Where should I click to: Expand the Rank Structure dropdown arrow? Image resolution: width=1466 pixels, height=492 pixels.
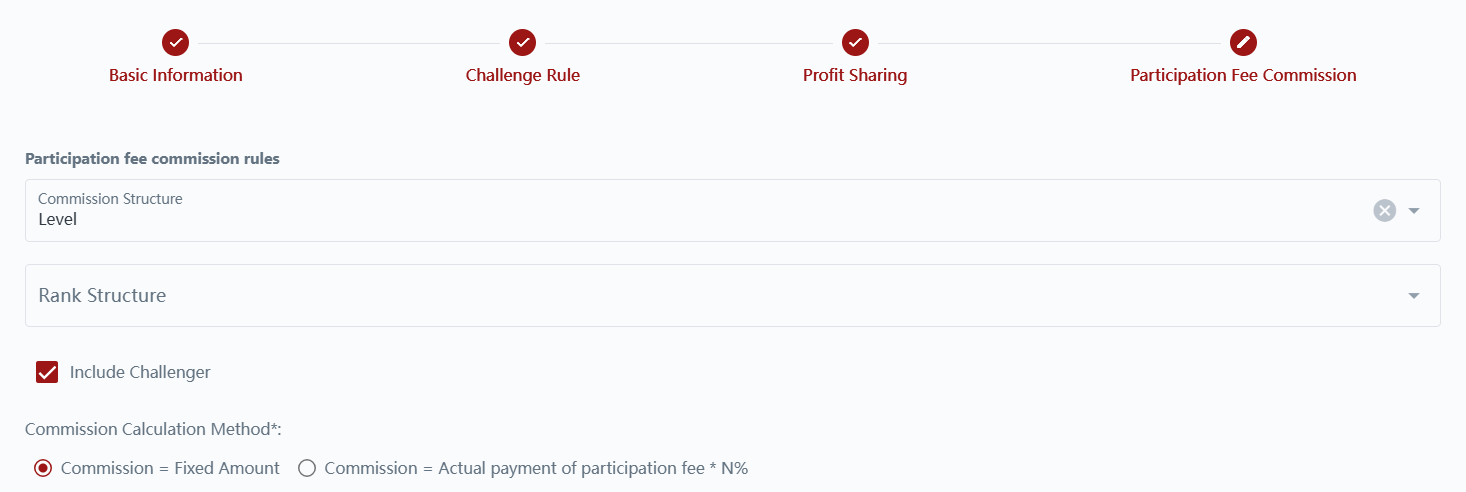tap(1414, 296)
